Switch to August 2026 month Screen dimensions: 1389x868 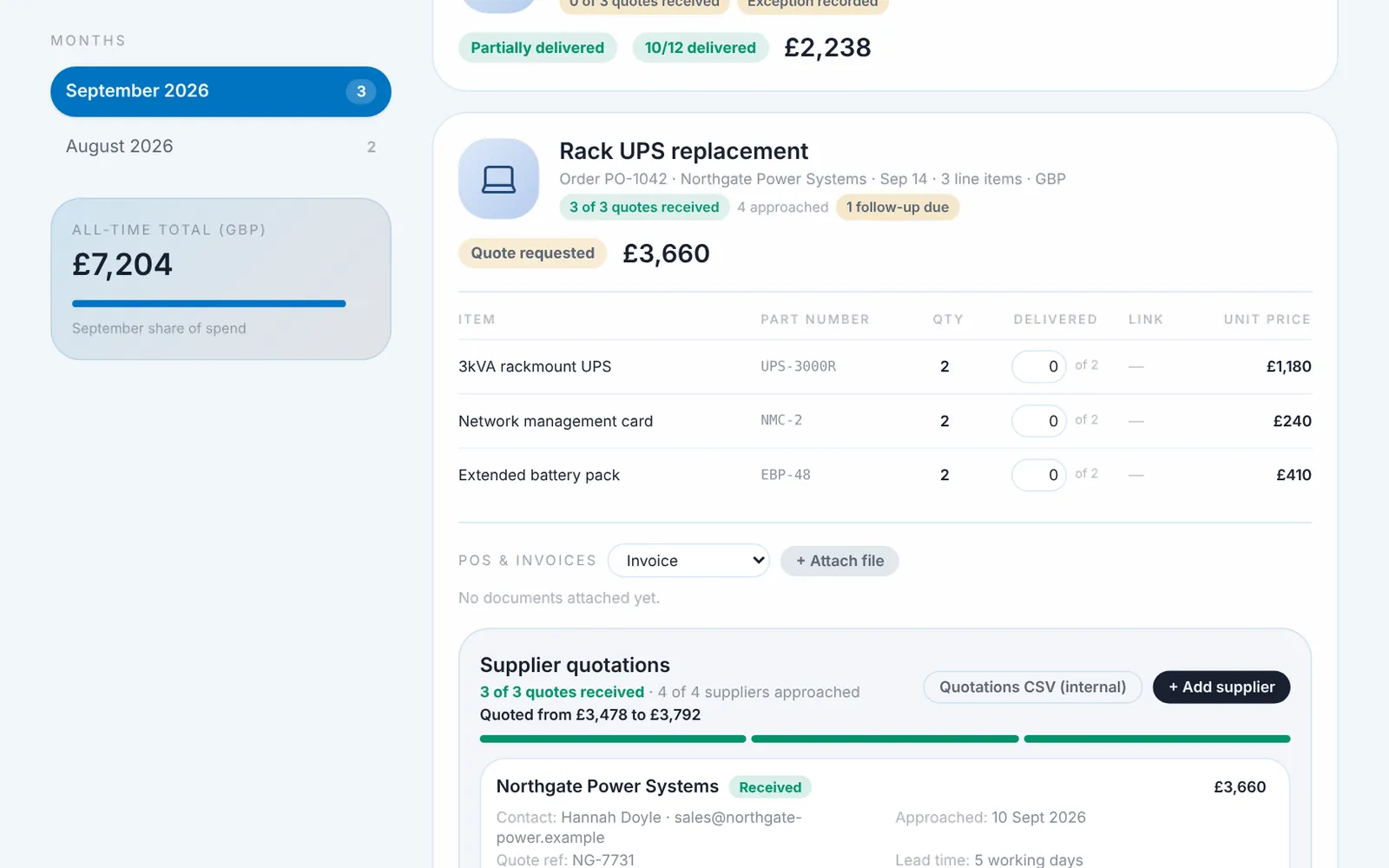[x=221, y=147]
